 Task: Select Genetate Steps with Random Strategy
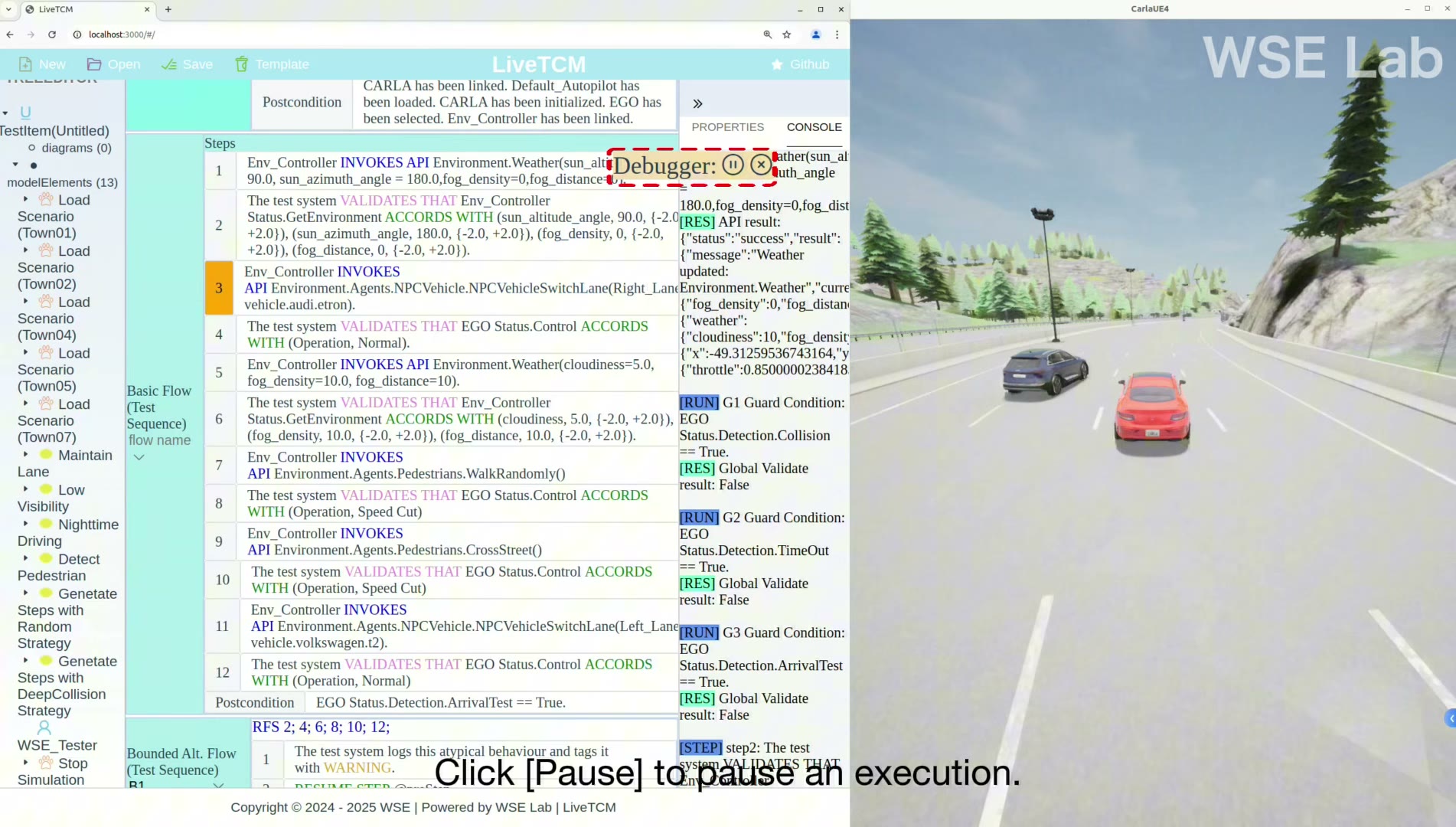tap(67, 618)
